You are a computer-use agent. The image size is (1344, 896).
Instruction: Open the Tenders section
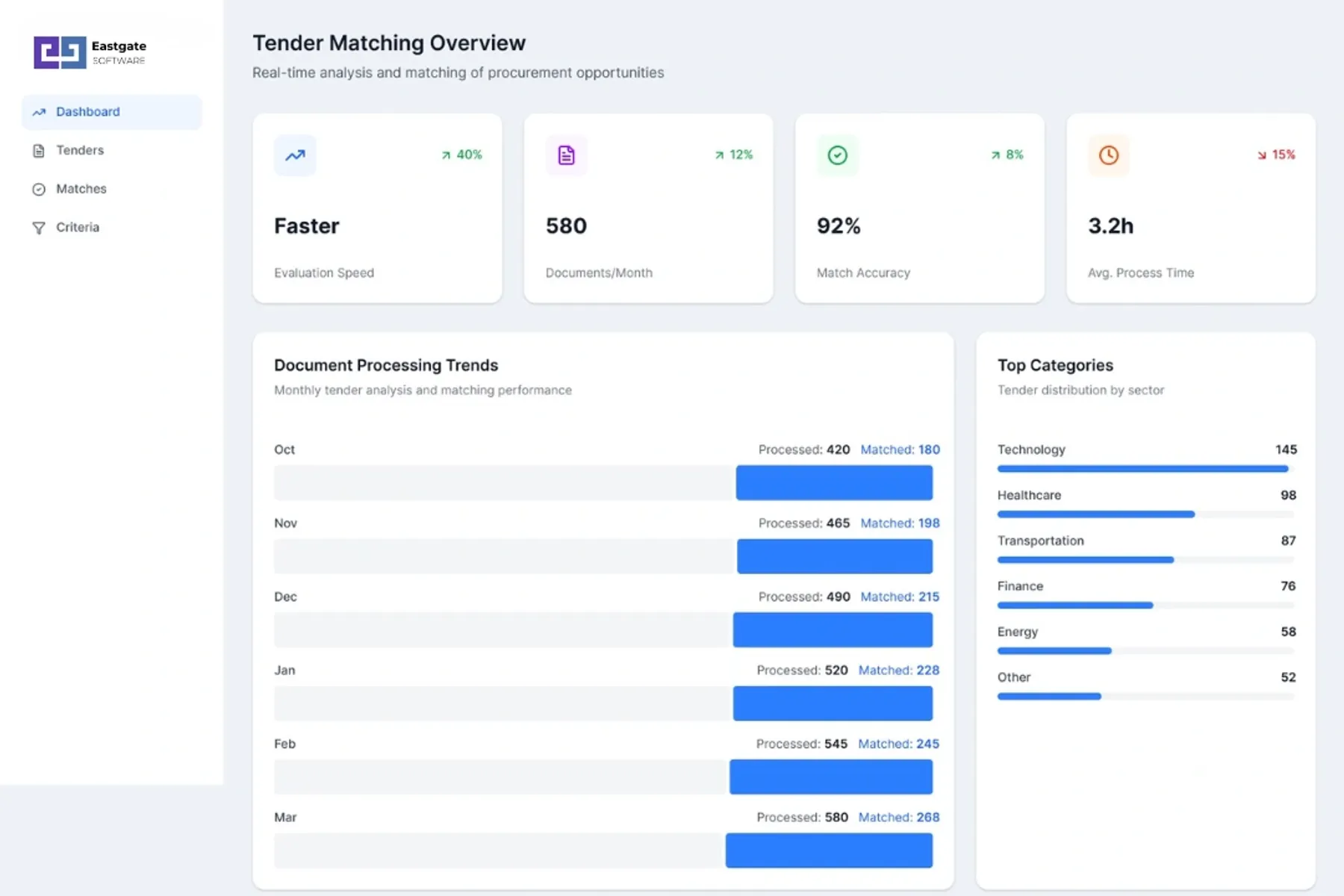coord(79,151)
